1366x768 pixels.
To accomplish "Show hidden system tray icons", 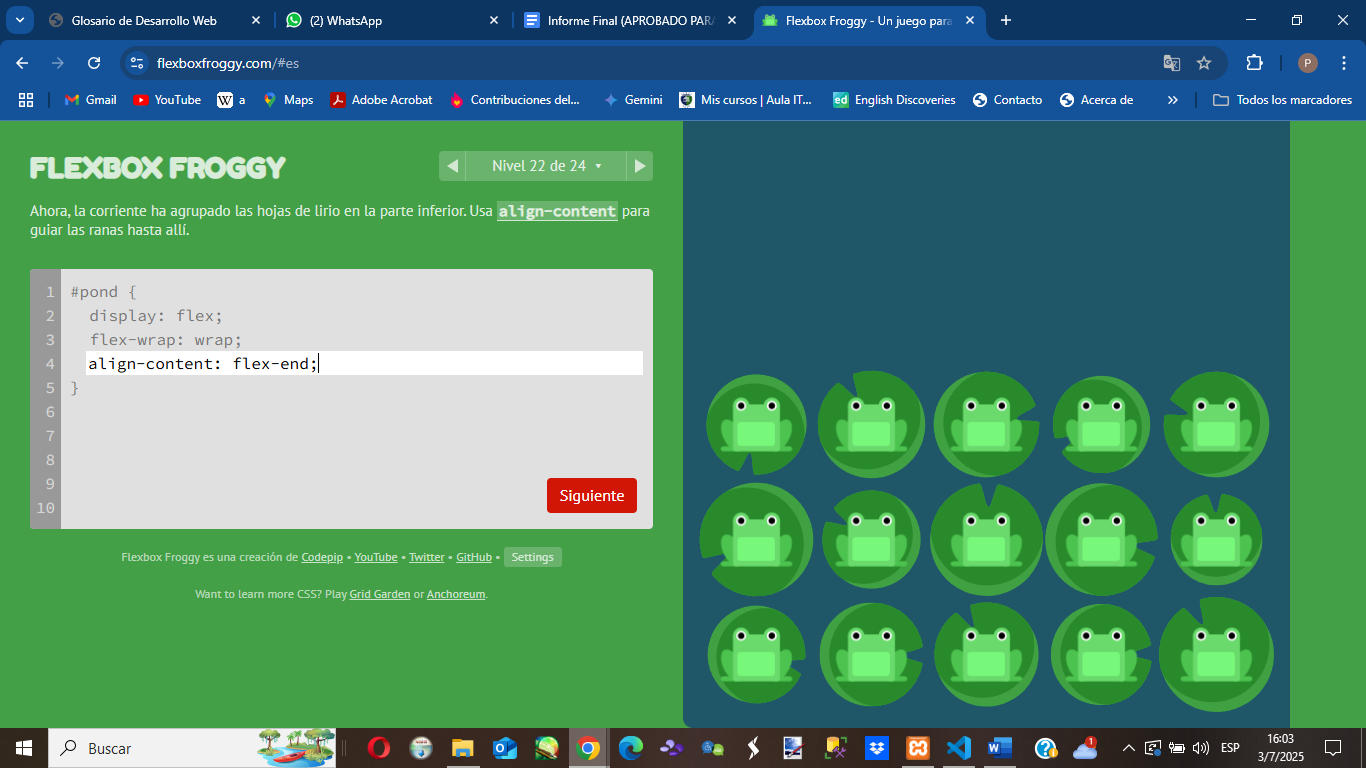I will (x=1129, y=748).
